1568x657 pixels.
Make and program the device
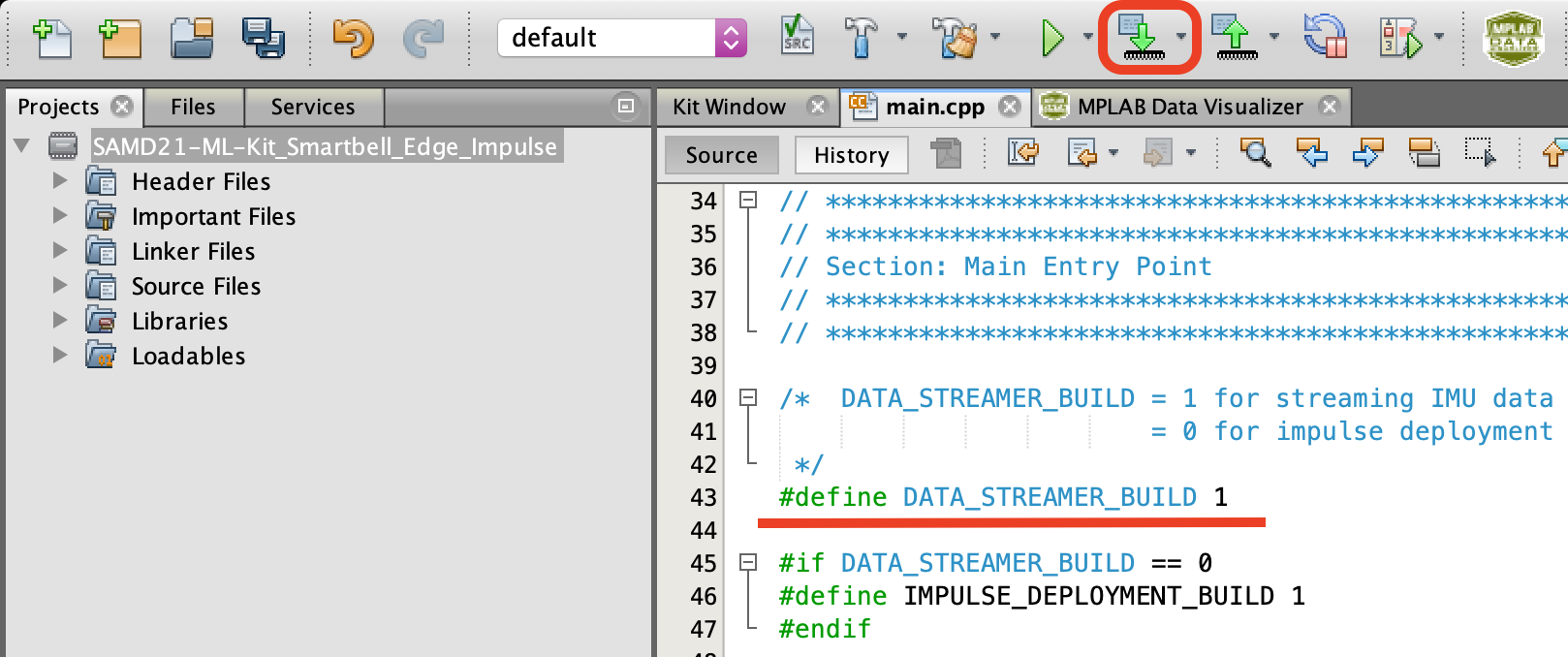[1142, 37]
